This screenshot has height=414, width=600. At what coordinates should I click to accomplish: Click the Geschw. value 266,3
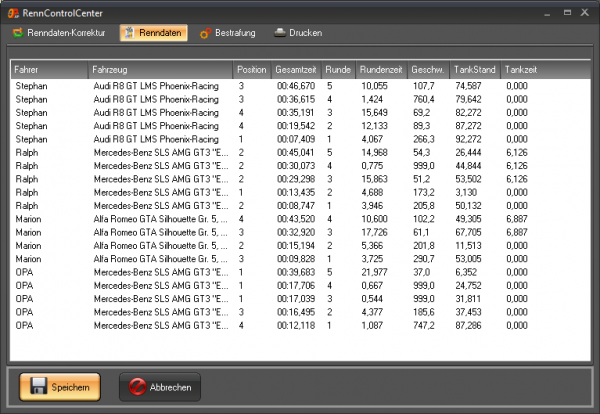coord(424,139)
